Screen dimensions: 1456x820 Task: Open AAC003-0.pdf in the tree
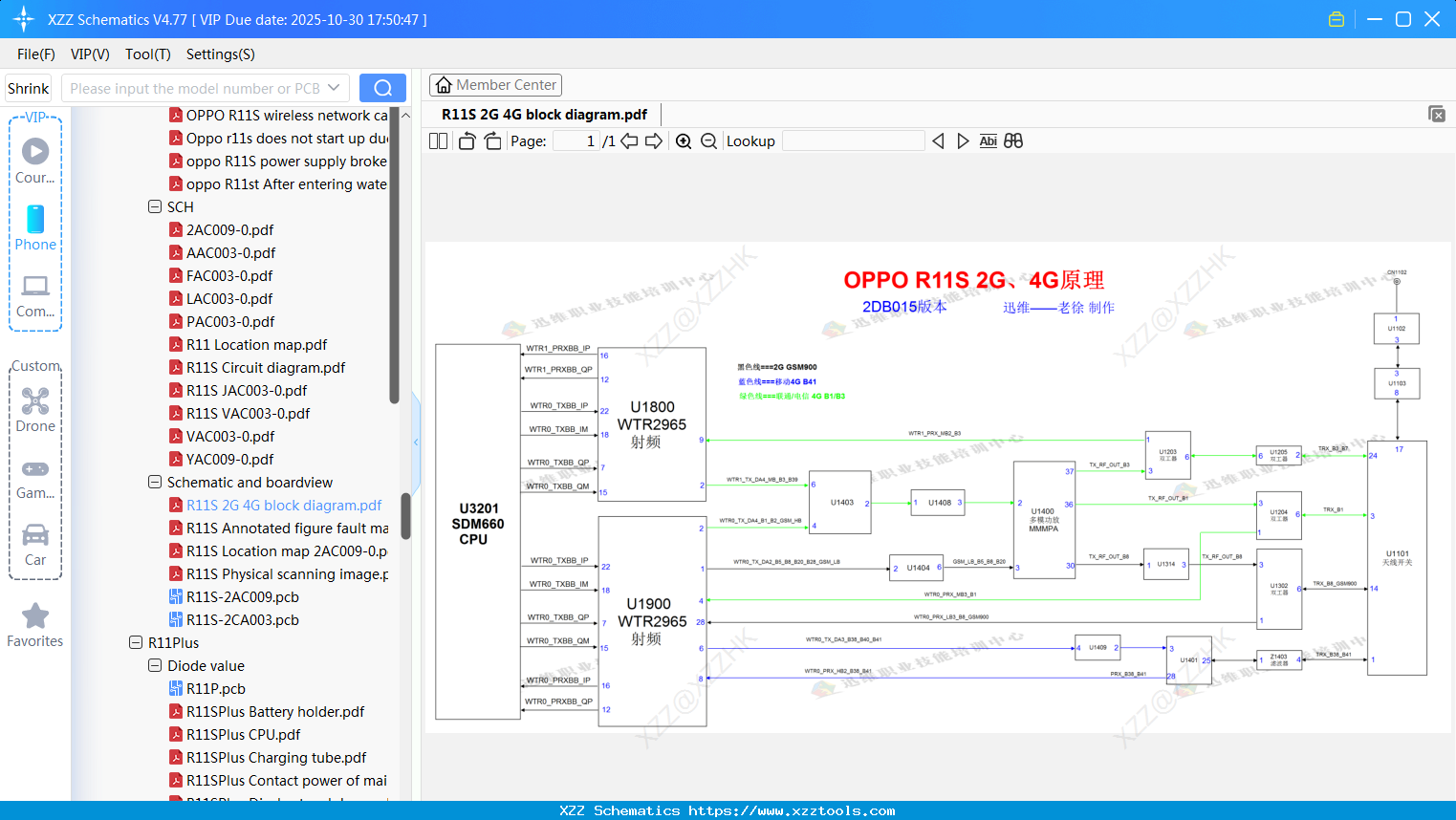point(230,253)
